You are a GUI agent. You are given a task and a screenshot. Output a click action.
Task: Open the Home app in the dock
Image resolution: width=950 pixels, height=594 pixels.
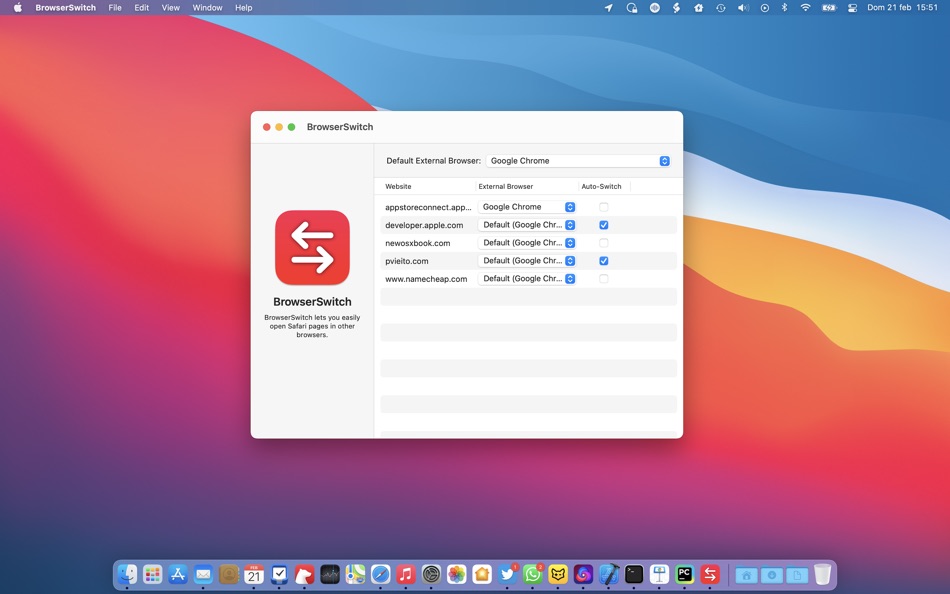(x=482, y=573)
